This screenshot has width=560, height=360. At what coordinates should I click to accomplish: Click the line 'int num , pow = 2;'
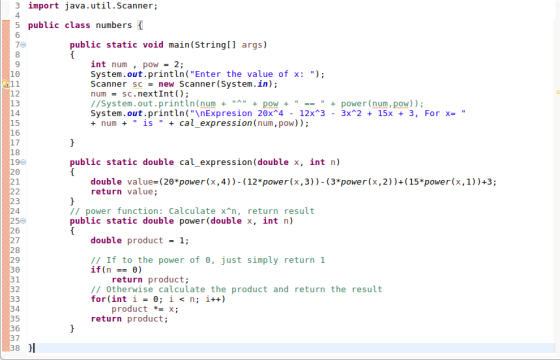tap(137, 65)
